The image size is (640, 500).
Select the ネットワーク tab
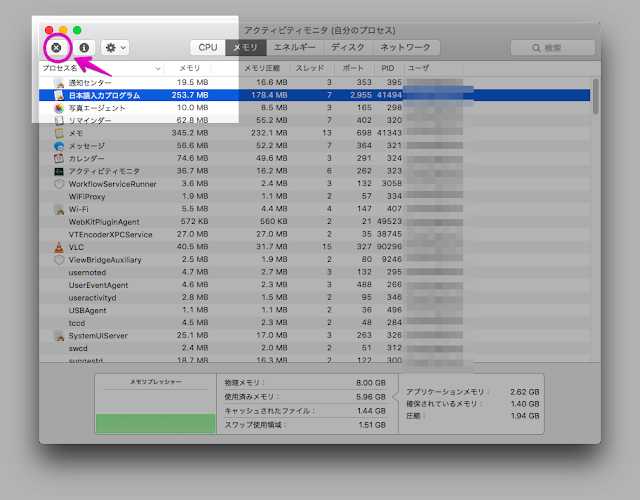pyautogui.click(x=405, y=47)
